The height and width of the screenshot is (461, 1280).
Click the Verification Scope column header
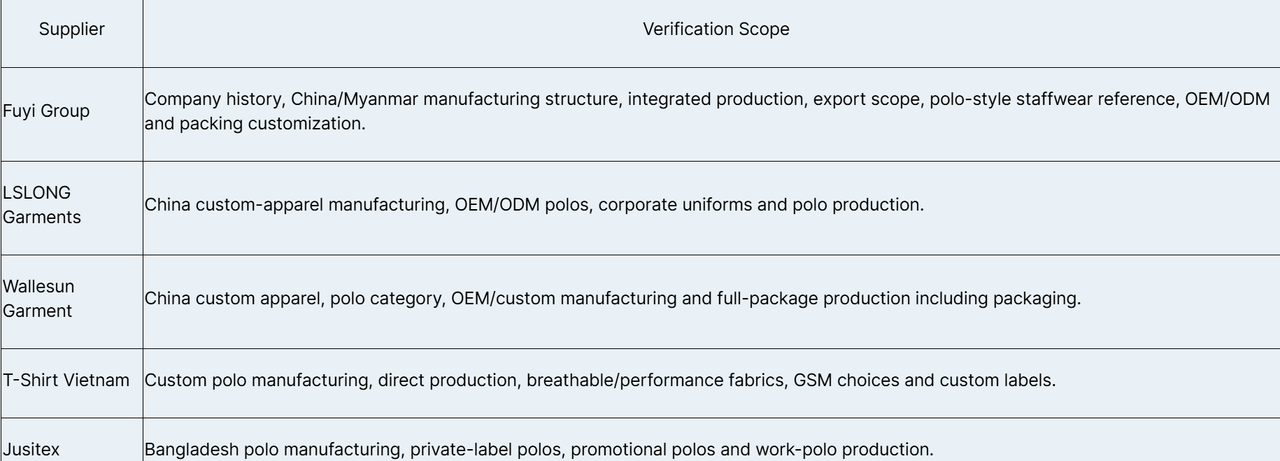(x=716, y=29)
